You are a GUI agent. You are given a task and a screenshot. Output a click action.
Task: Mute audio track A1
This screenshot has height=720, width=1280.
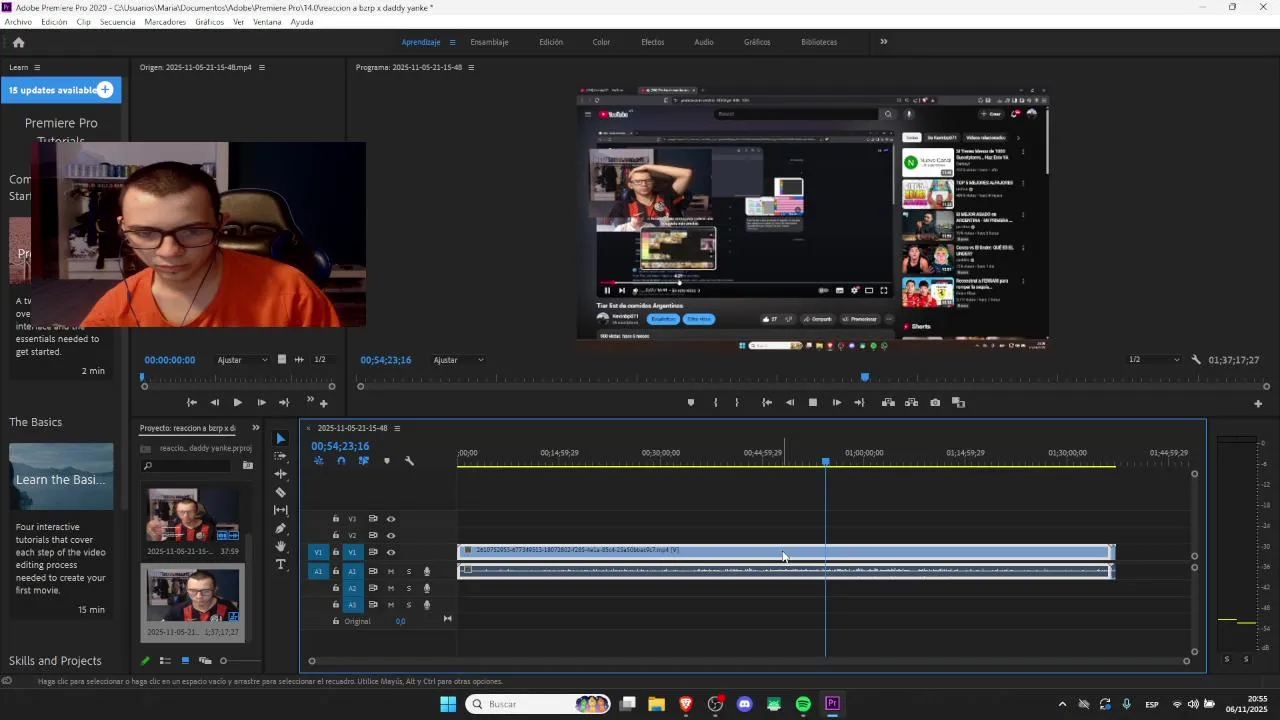click(391, 572)
